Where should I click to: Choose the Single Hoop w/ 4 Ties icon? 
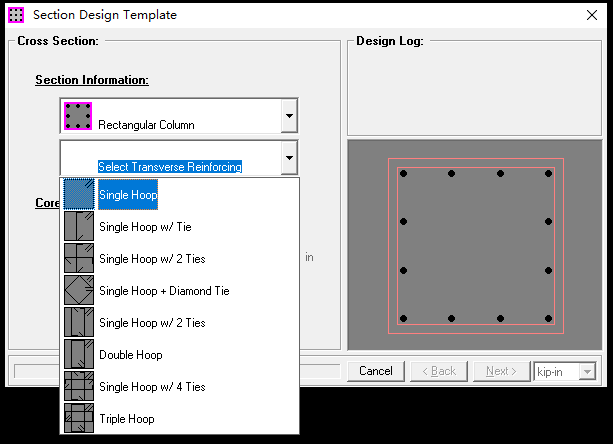point(79,387)
